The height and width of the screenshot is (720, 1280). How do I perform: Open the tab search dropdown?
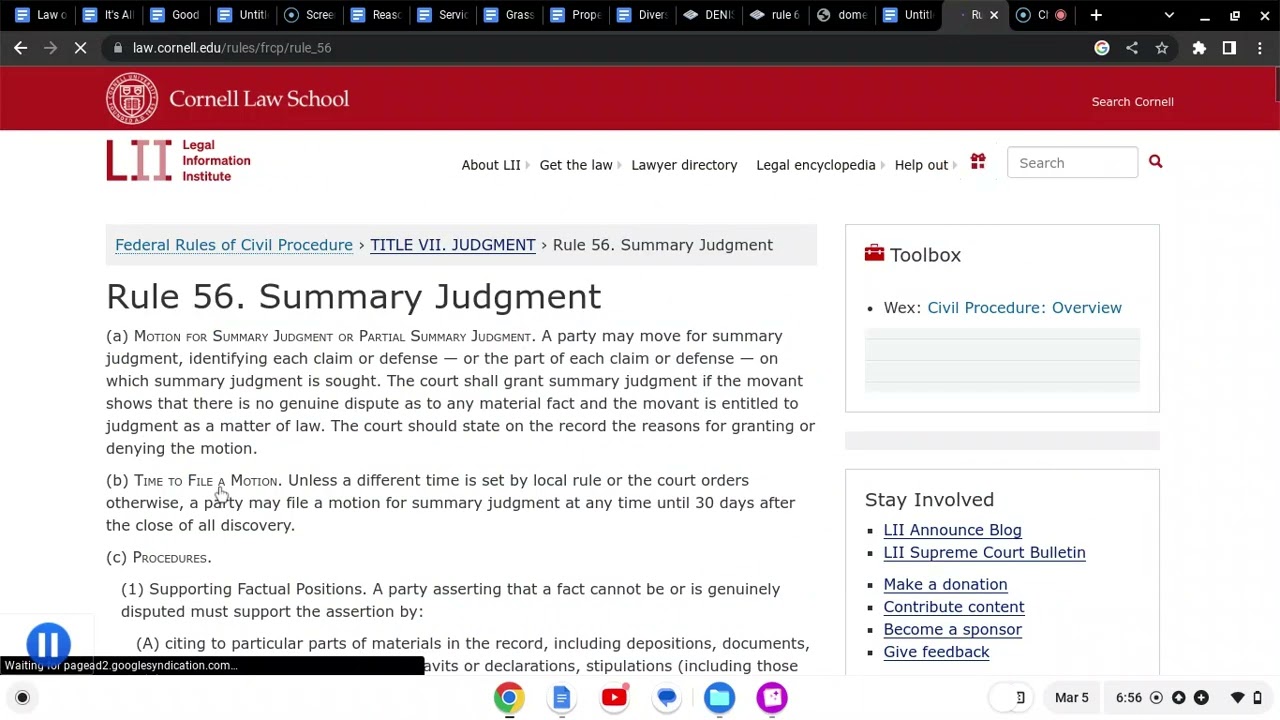point(1169,15)
